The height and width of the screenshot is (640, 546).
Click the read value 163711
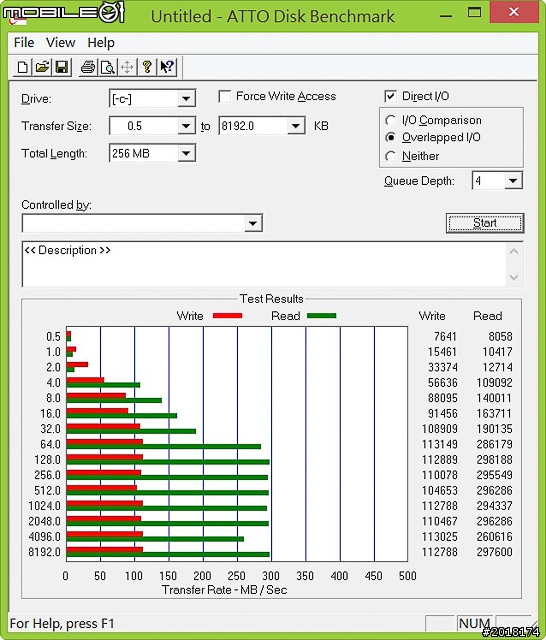494,413
